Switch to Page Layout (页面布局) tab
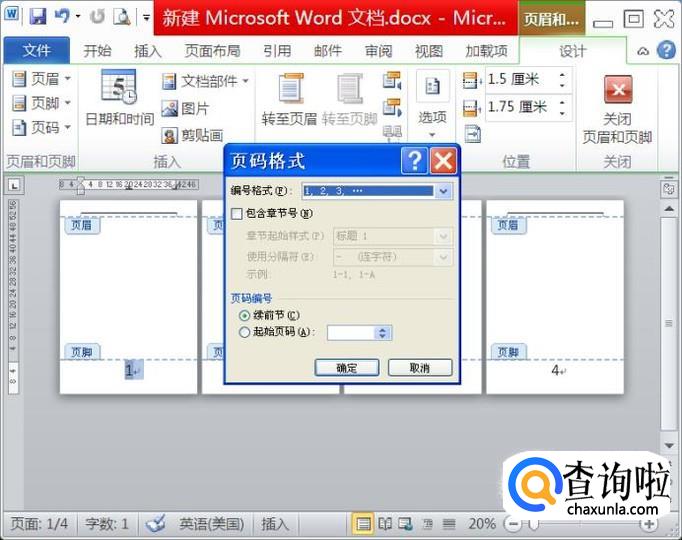 (212, 51)
